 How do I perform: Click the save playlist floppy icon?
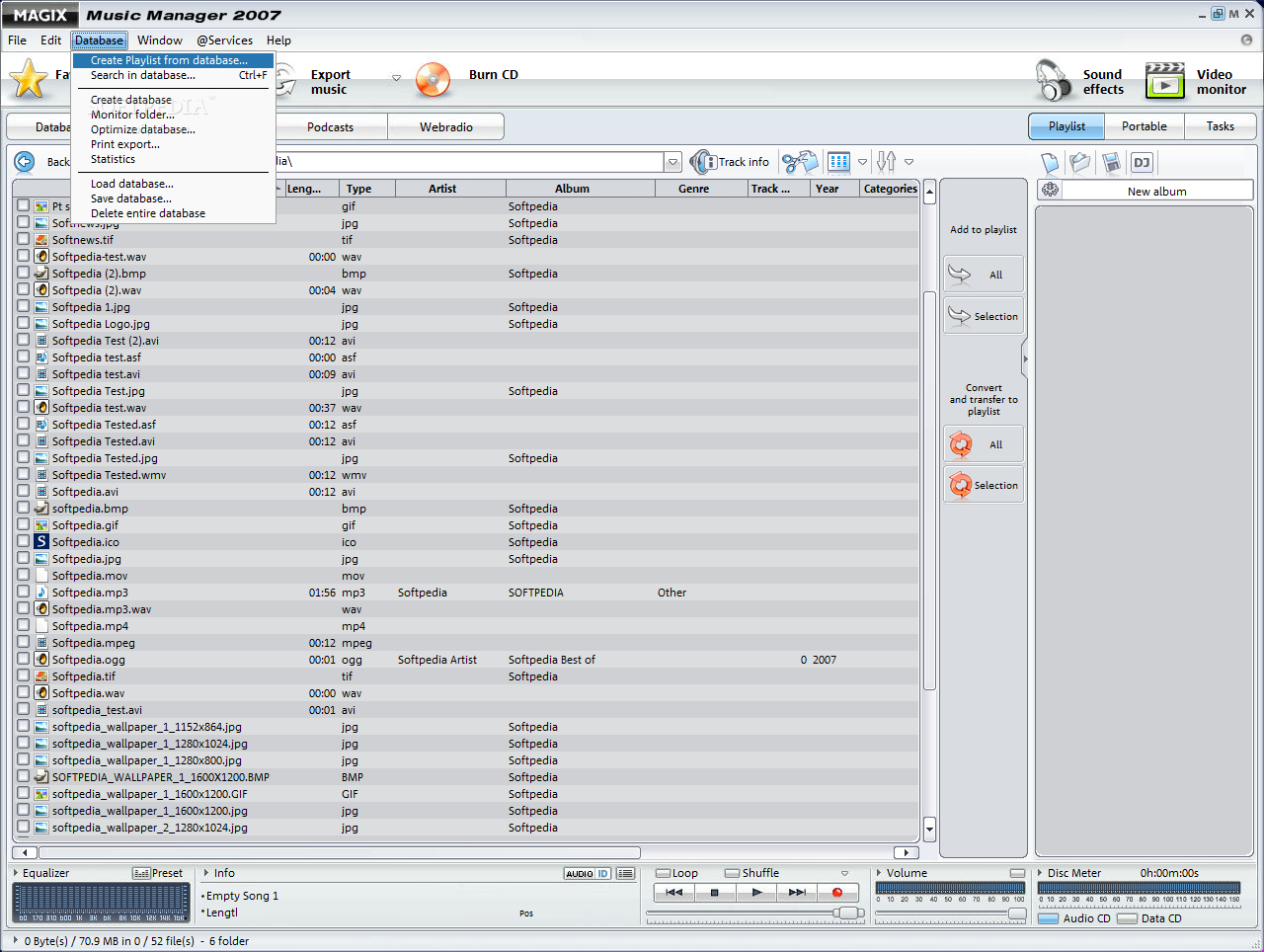1112,163
